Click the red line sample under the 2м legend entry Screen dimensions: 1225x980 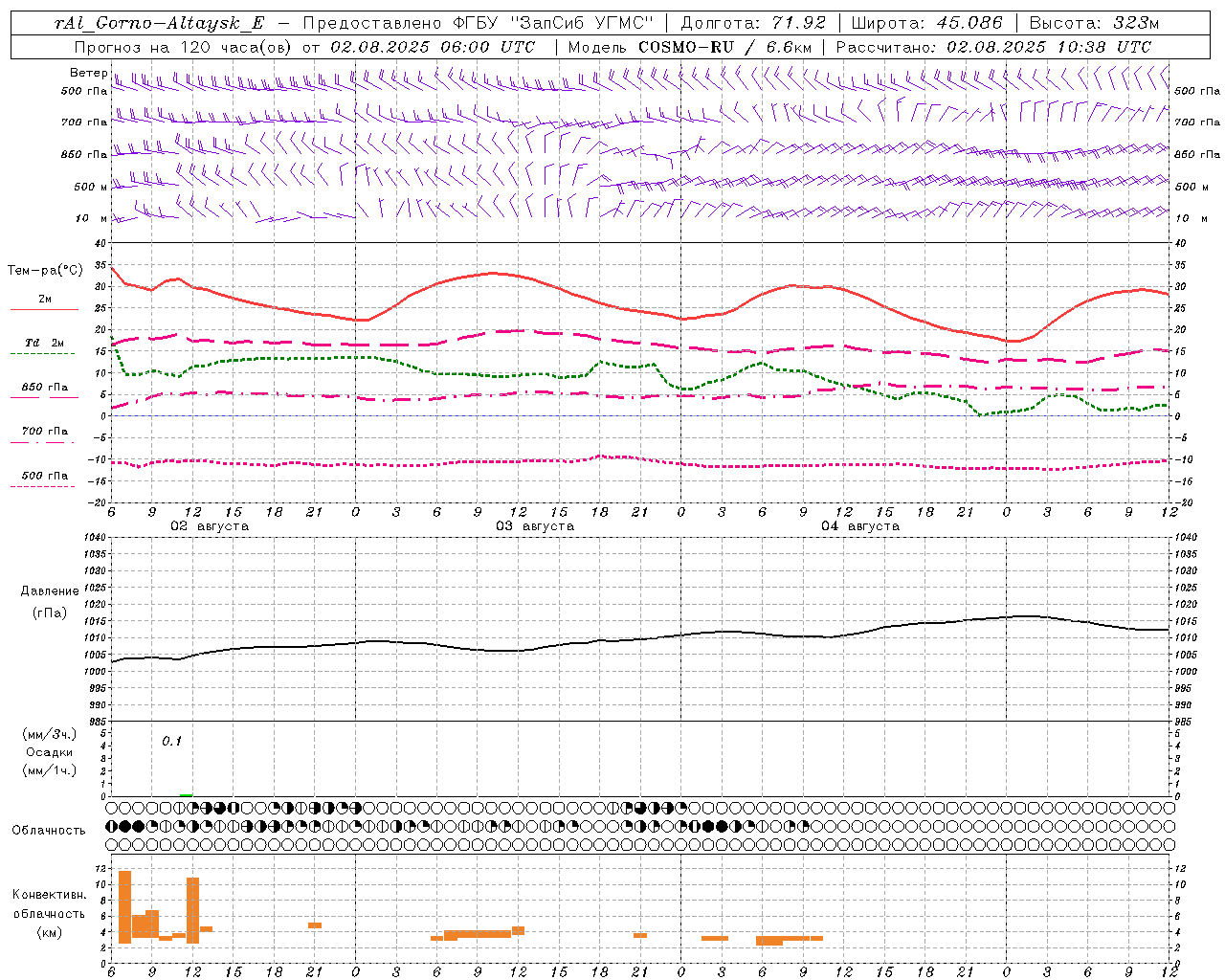click(x=44, y=310)
